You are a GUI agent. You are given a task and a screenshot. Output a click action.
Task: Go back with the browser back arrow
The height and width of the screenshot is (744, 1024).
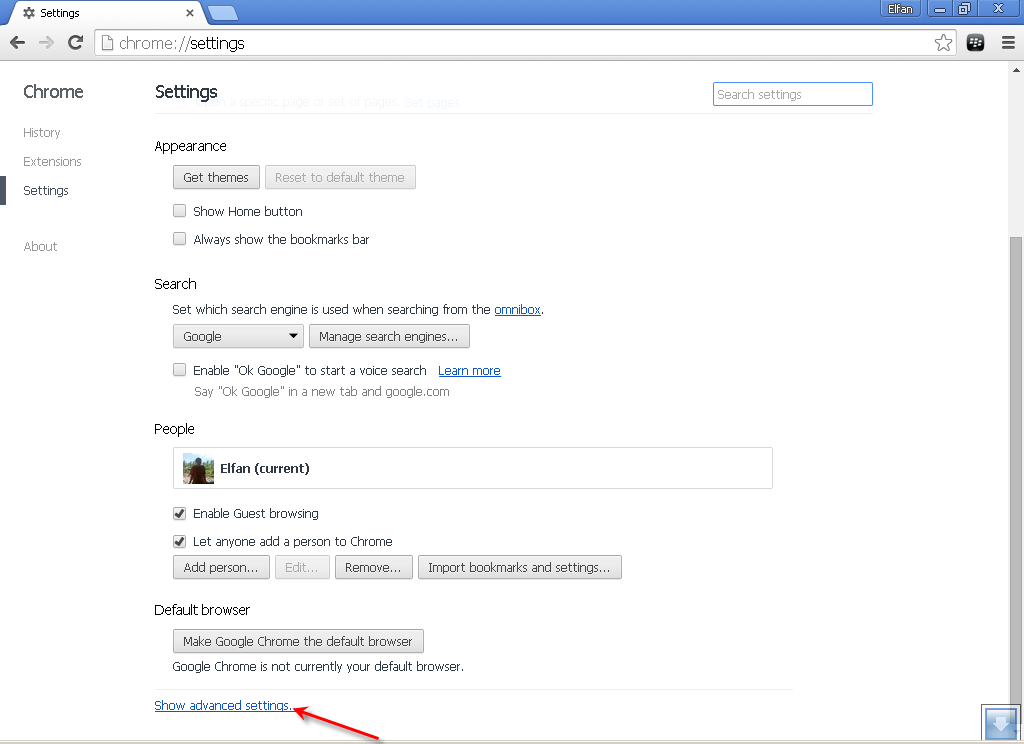tap(18, 43)
